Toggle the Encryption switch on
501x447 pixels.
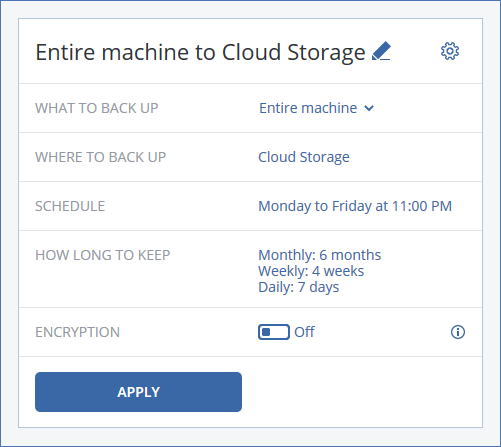pyautogui.click(x=274, y=332)
